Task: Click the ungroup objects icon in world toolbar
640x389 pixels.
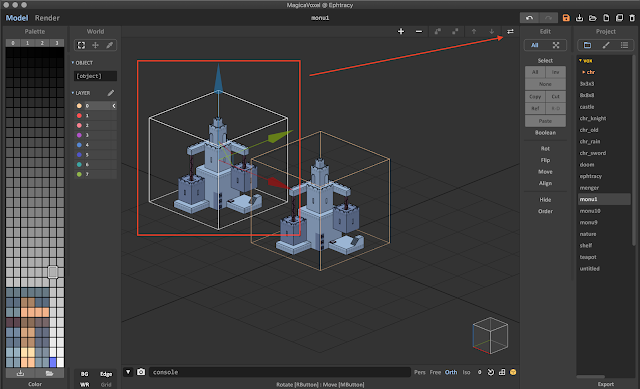Action: (455, 31)
